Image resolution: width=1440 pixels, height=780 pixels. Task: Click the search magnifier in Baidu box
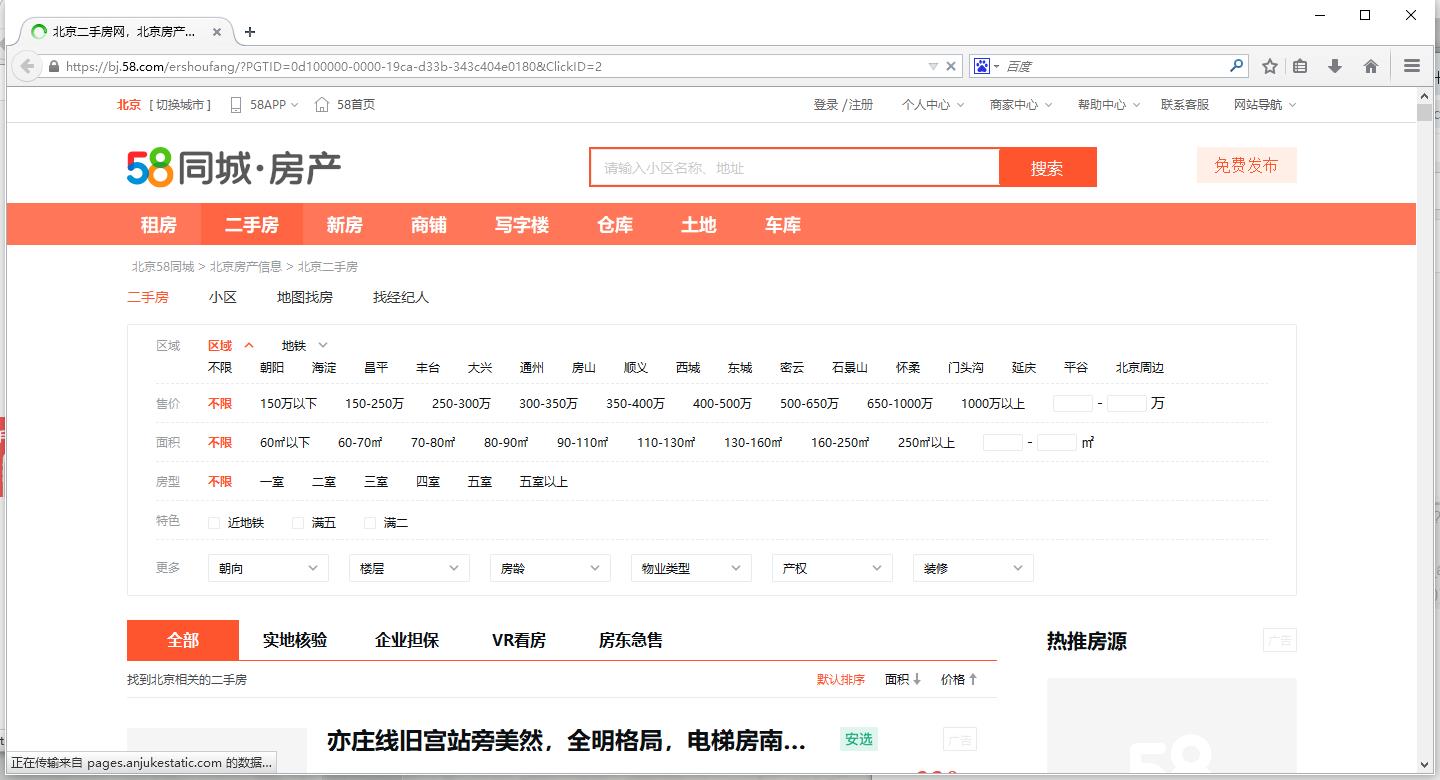coord(1237,66)
